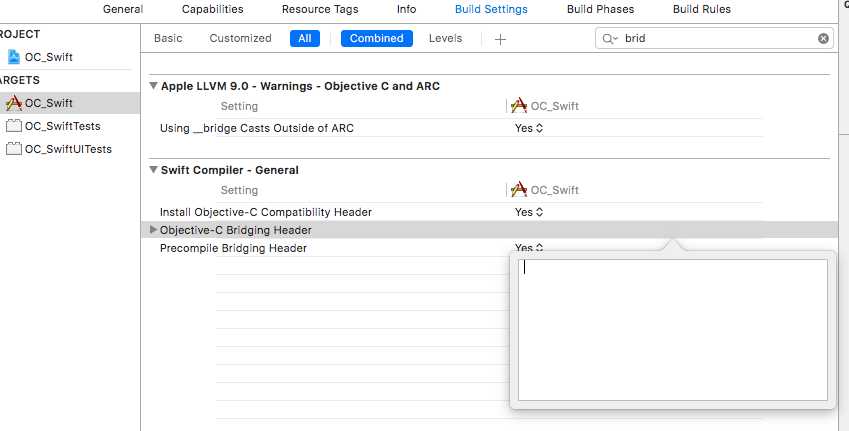Open the search magnifier options
The height and width of the screenshot is (431, 849).
(x=610, y=38)
